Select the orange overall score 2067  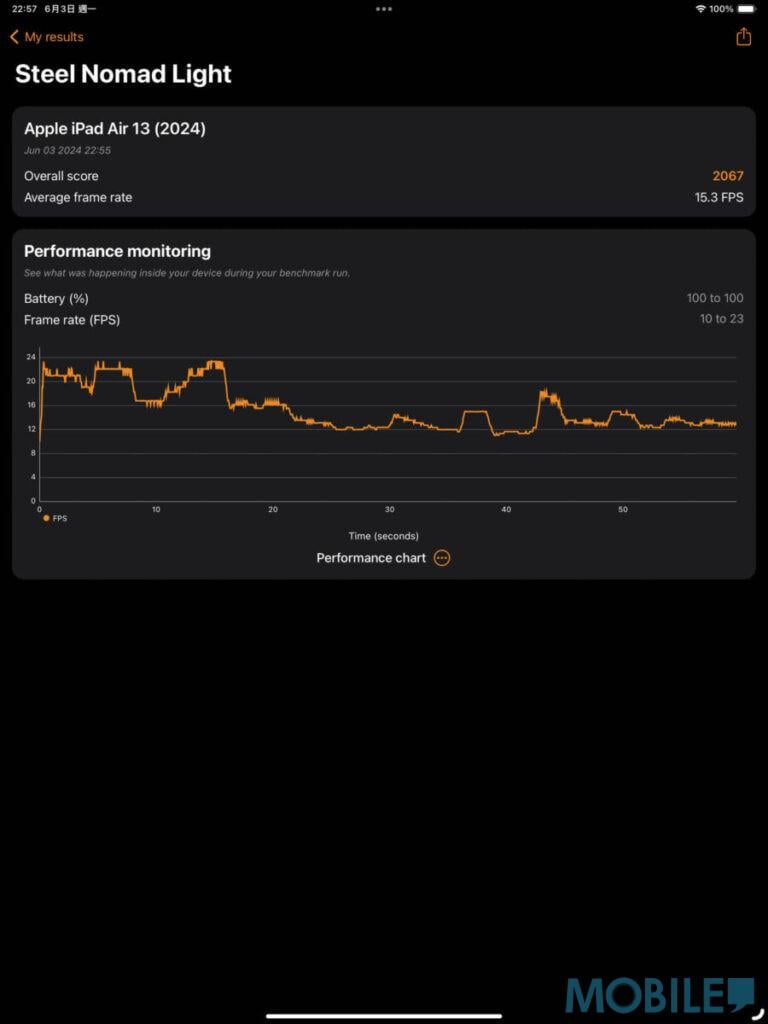click(728, 176)
